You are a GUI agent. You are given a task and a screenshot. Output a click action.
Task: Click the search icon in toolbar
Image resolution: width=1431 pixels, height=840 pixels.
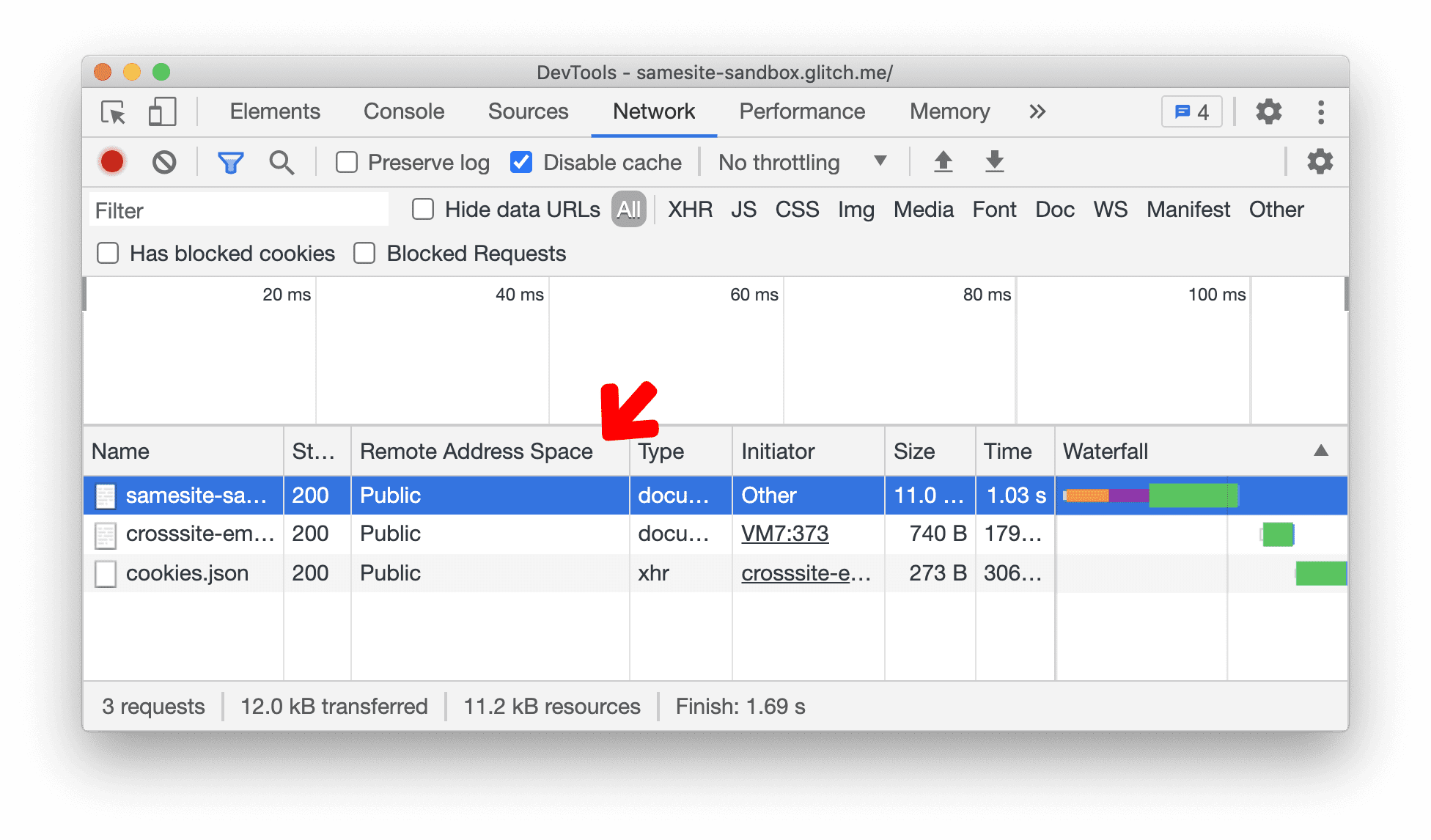[x=279, y=162]
